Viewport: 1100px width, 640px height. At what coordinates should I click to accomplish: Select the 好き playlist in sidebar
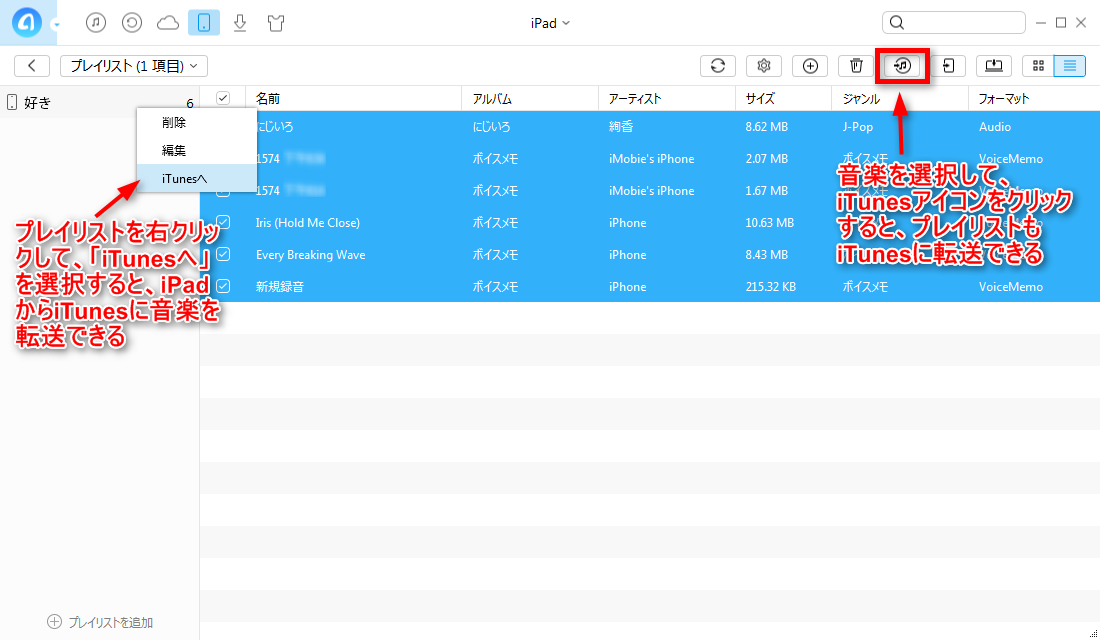tap(100, 102)
